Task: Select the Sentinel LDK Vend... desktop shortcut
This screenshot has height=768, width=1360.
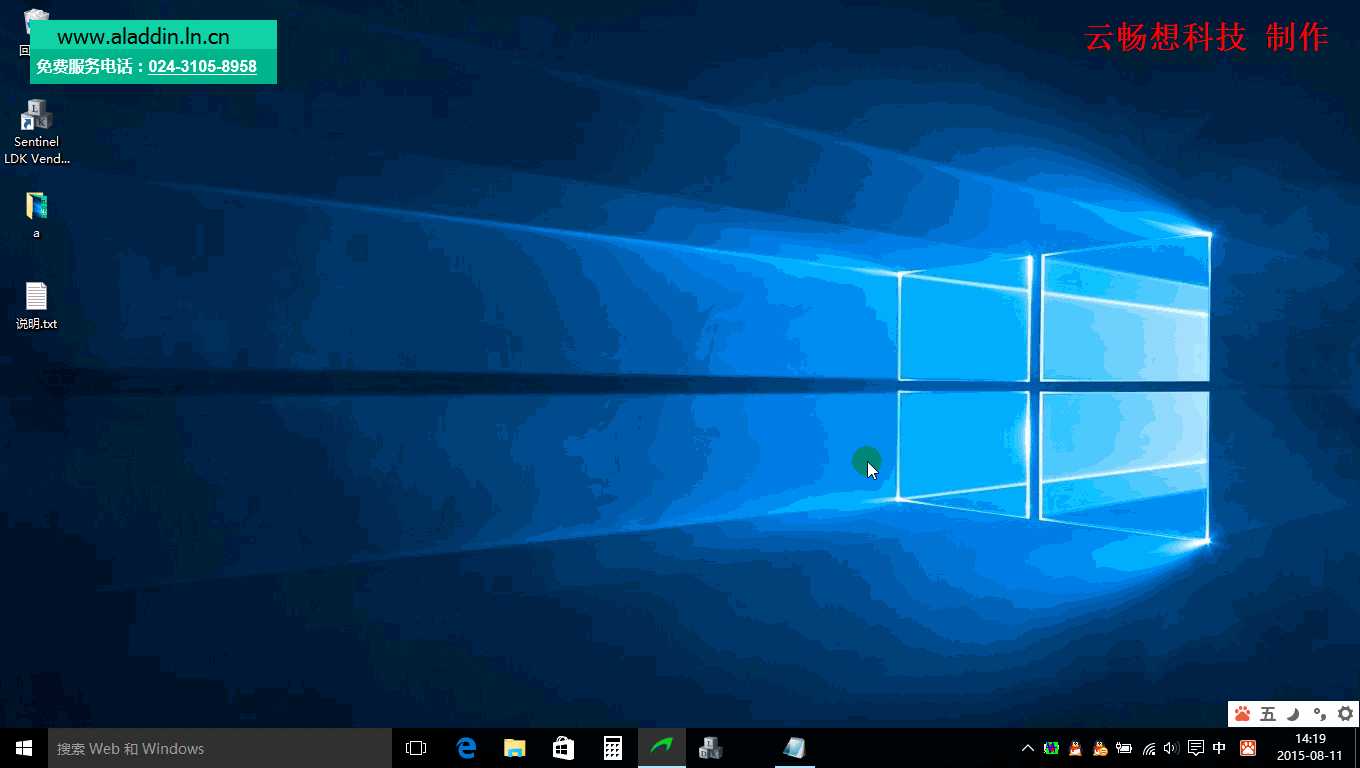Action: [37, 132]
